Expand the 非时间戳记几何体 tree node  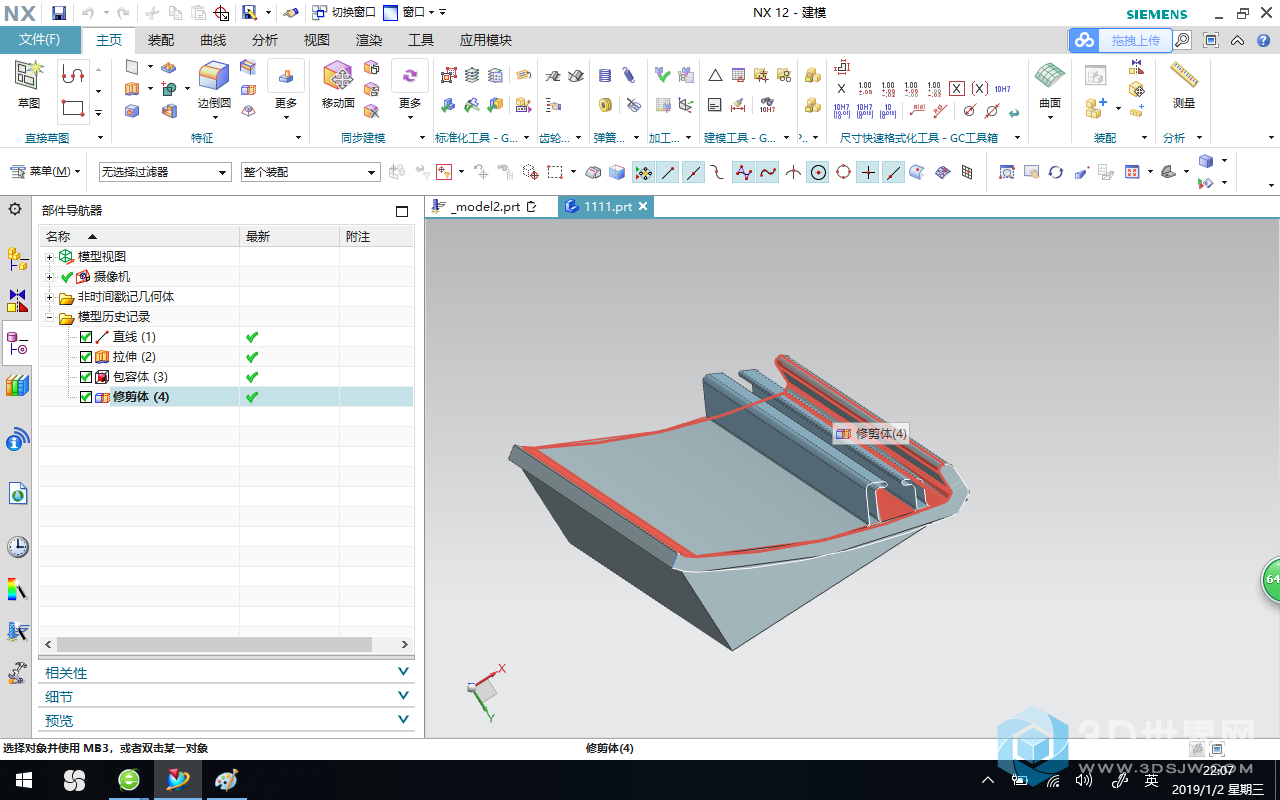coord(50,297)
